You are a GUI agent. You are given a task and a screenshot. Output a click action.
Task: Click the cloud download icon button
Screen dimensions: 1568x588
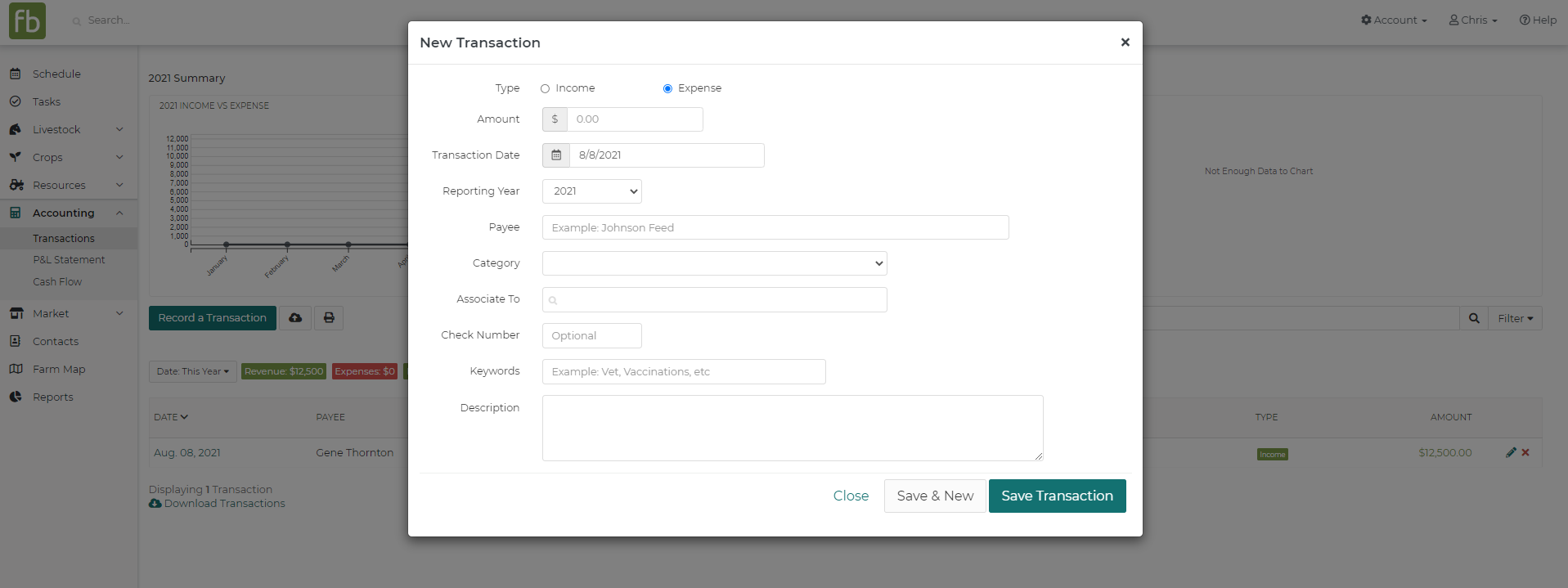[x=295, y=318]
